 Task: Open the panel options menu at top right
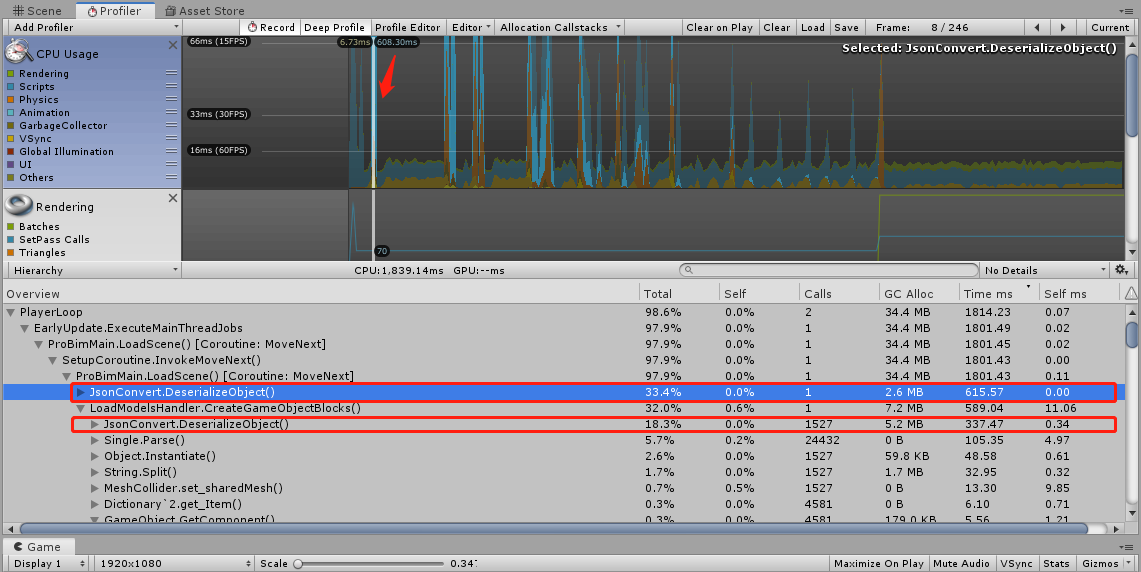point(1128,11)
